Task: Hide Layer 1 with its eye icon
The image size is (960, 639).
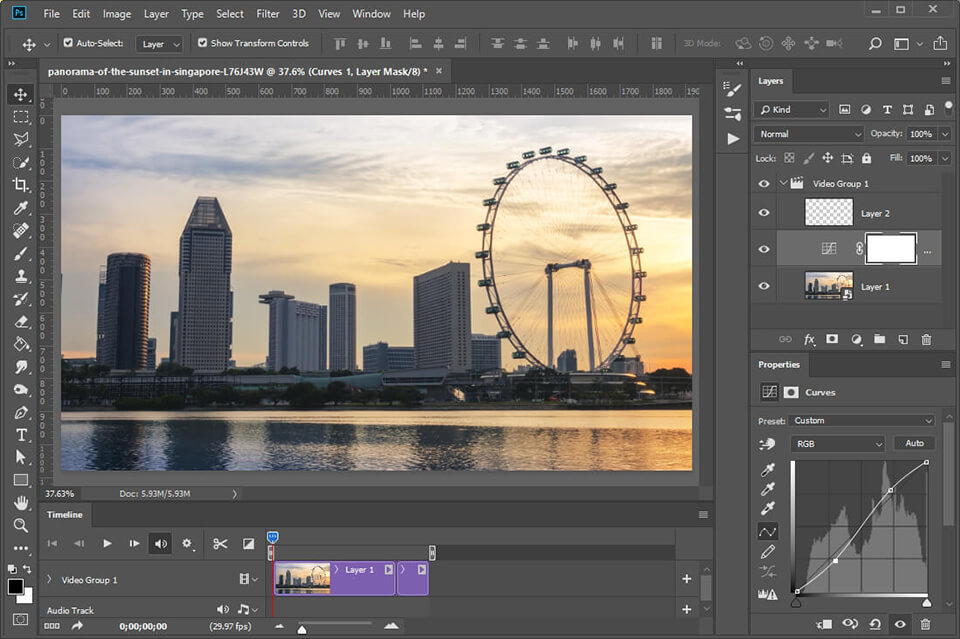Action: point(764,287)
